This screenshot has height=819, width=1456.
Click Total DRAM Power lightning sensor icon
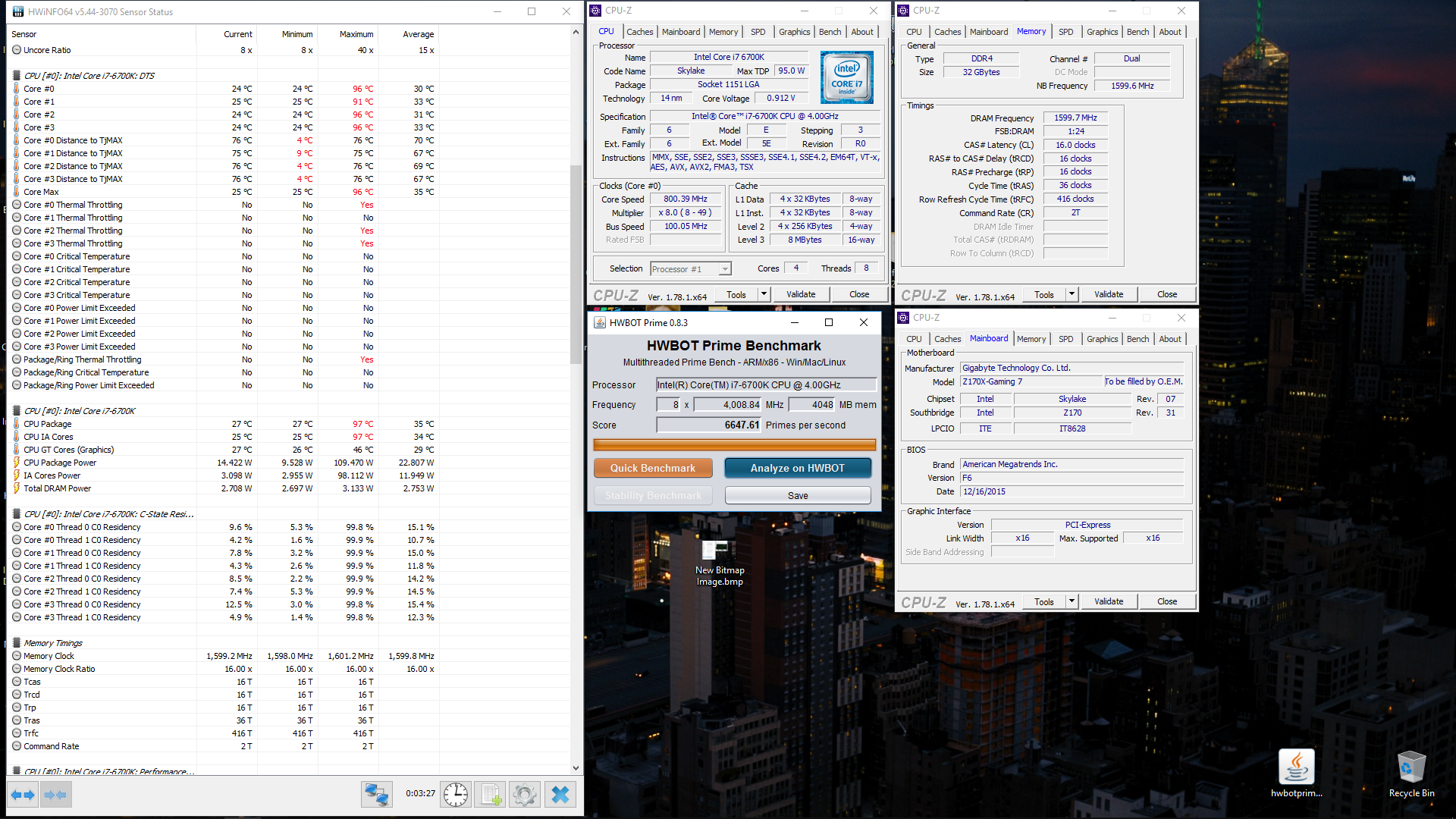click(x=17, y=488)
